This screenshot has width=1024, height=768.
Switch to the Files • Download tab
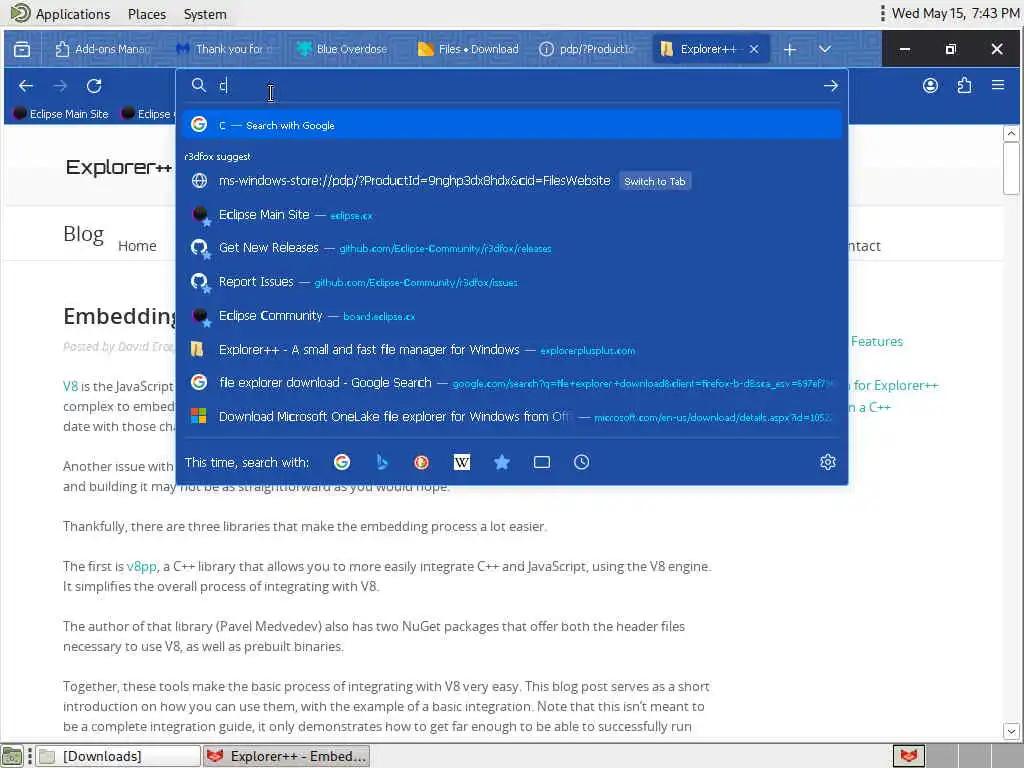pos(469,49)
